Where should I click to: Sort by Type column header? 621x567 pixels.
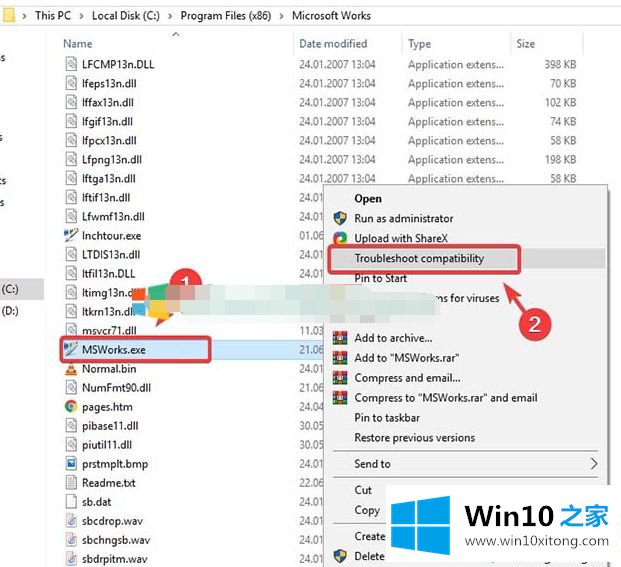[x=419, y=44]
